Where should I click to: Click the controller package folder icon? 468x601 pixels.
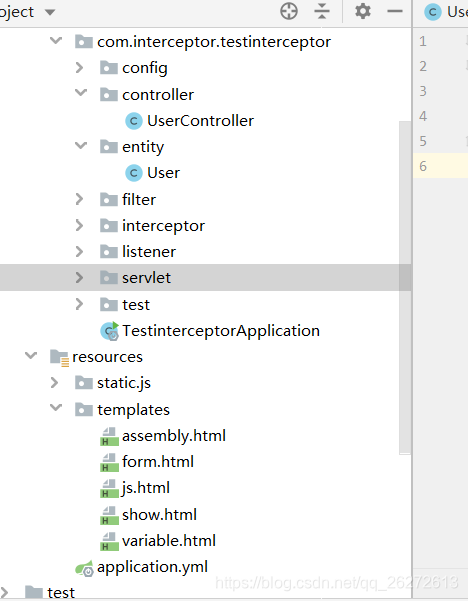click(109, 94)
